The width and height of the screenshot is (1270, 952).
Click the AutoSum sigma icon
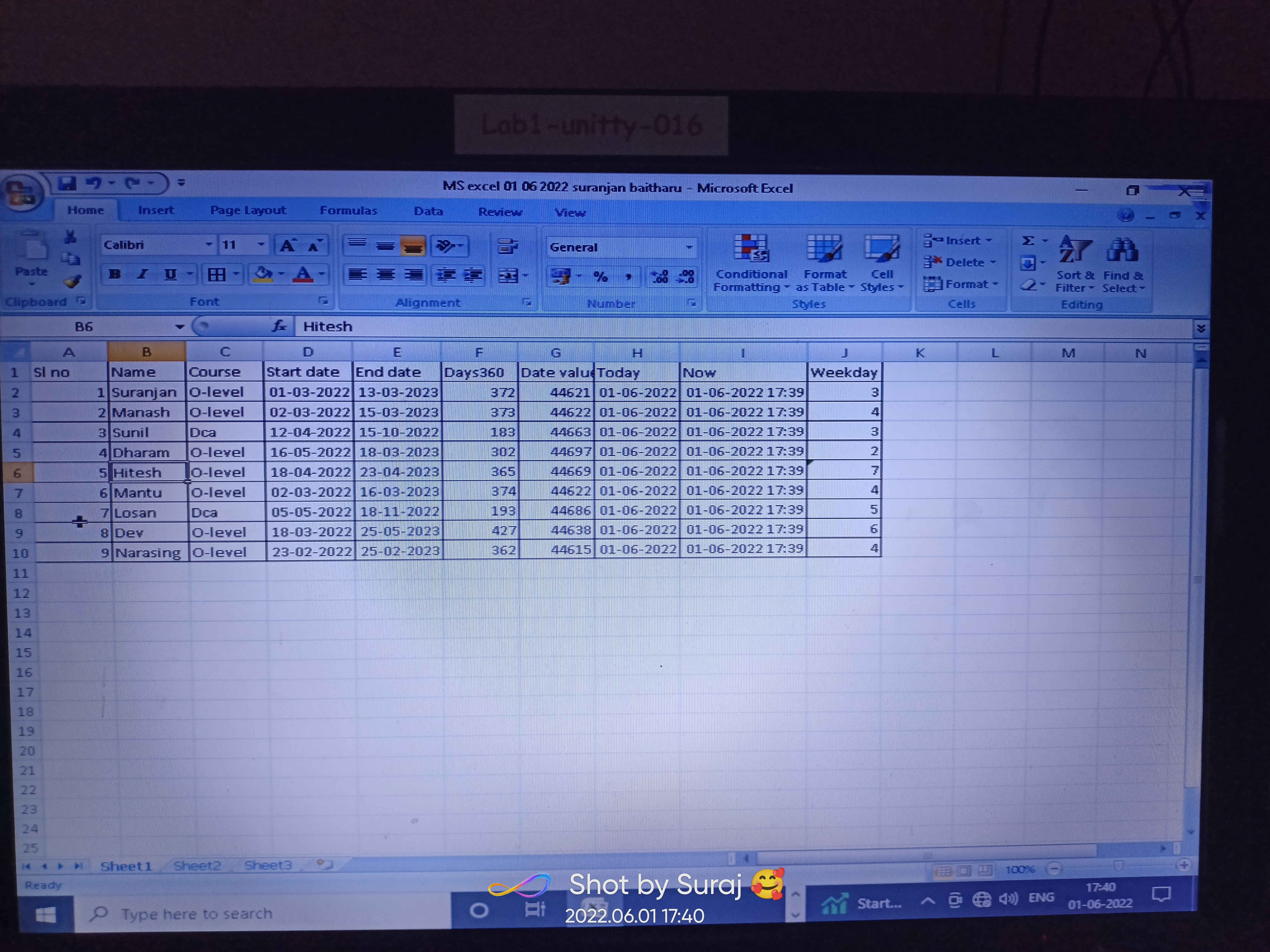pos(1028,241)
